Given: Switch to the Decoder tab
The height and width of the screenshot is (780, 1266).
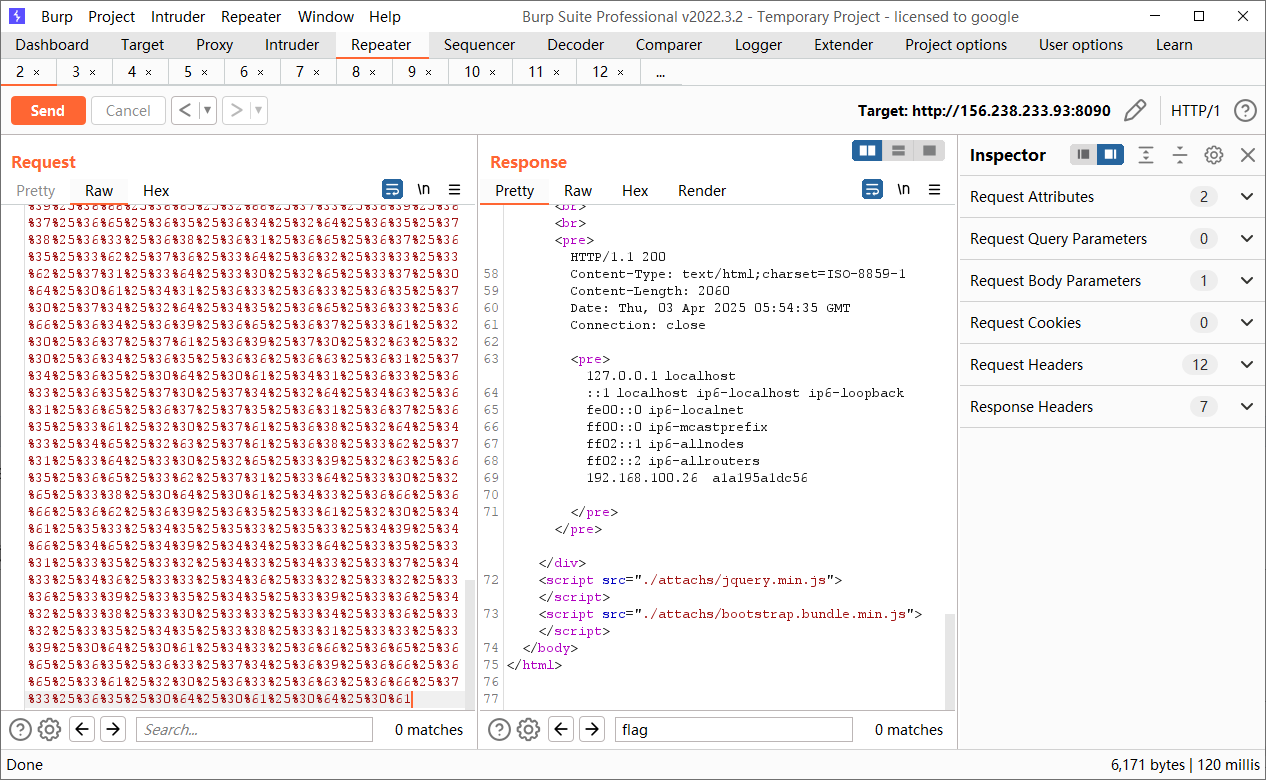Looking at the screenshot, I should click(575, 45).
